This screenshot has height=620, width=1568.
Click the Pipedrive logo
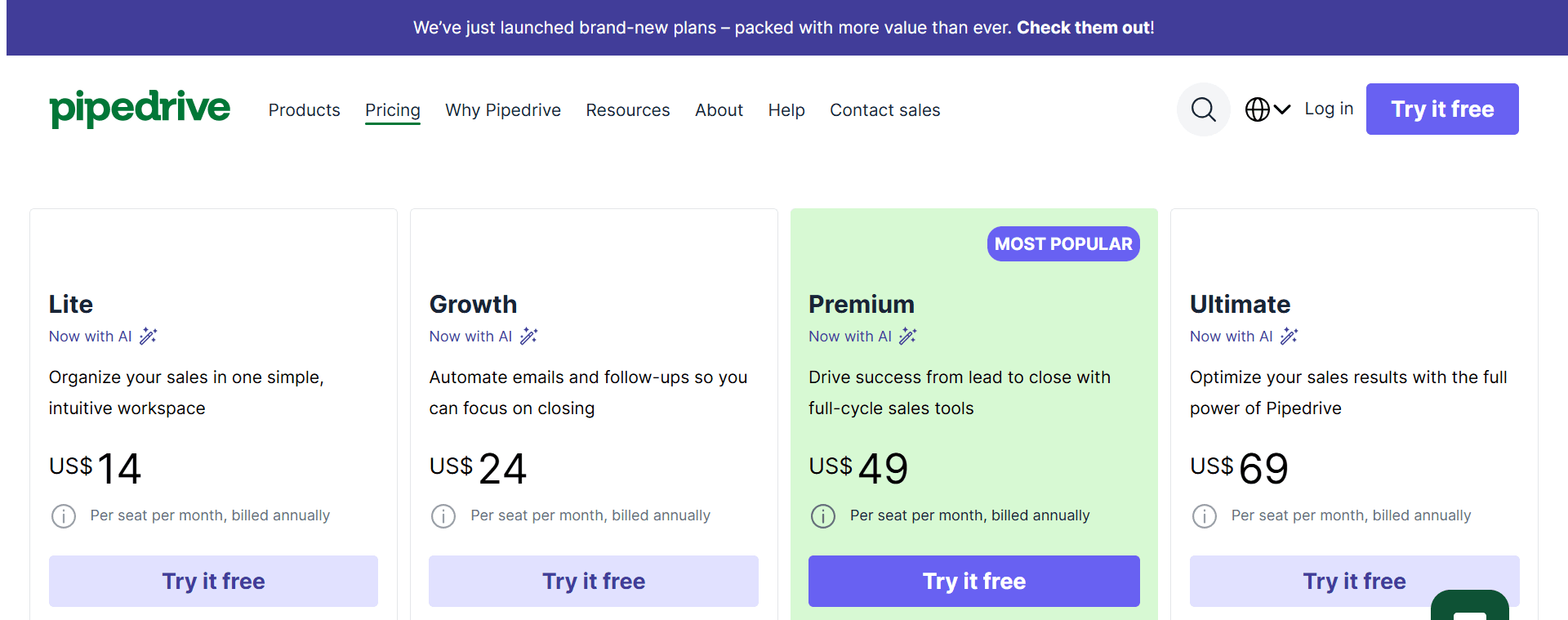click(x=140, y=109)
